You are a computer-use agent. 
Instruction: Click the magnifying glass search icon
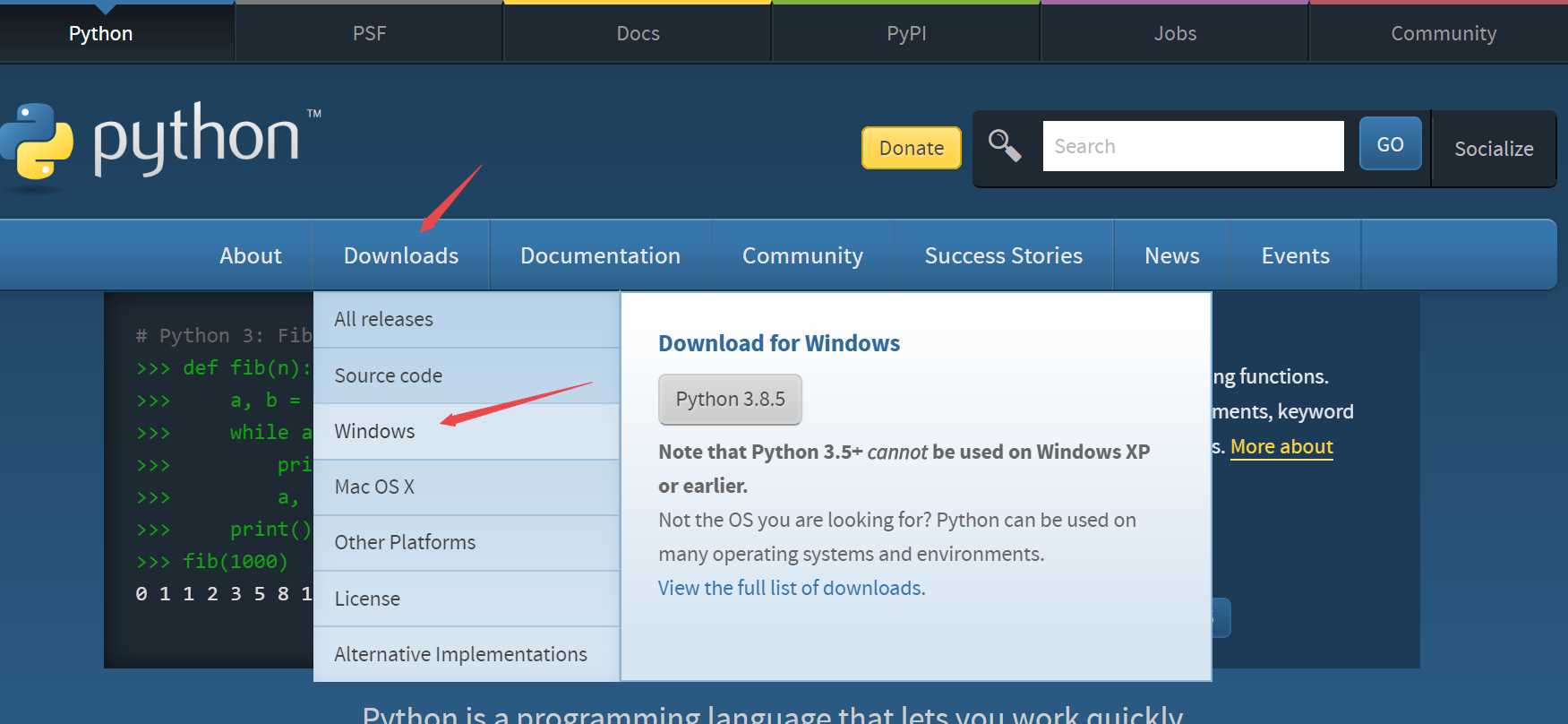click(1005, 145)
